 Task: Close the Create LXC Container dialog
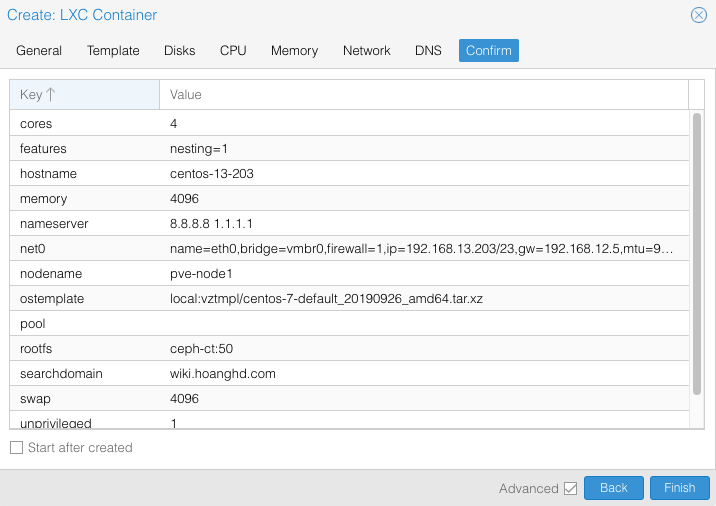pos(699,15)
